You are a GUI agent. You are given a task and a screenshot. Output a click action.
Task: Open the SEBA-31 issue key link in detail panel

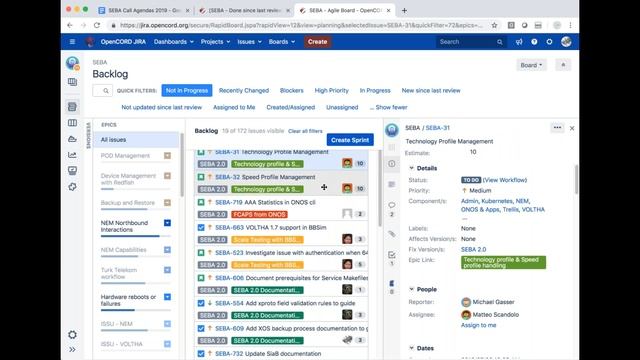coord(438,128)
